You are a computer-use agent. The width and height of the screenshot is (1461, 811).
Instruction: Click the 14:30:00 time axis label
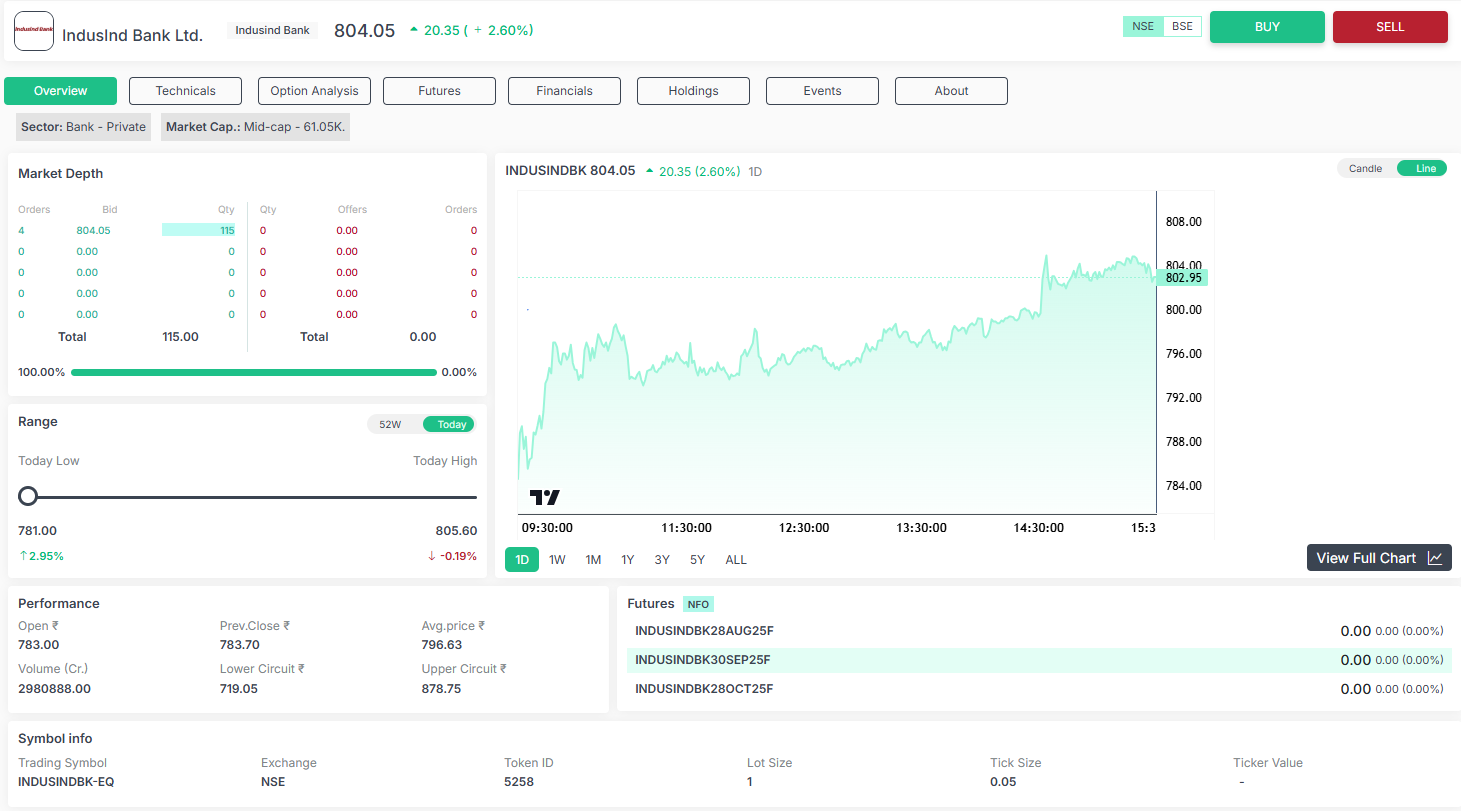pos(1039,528)
